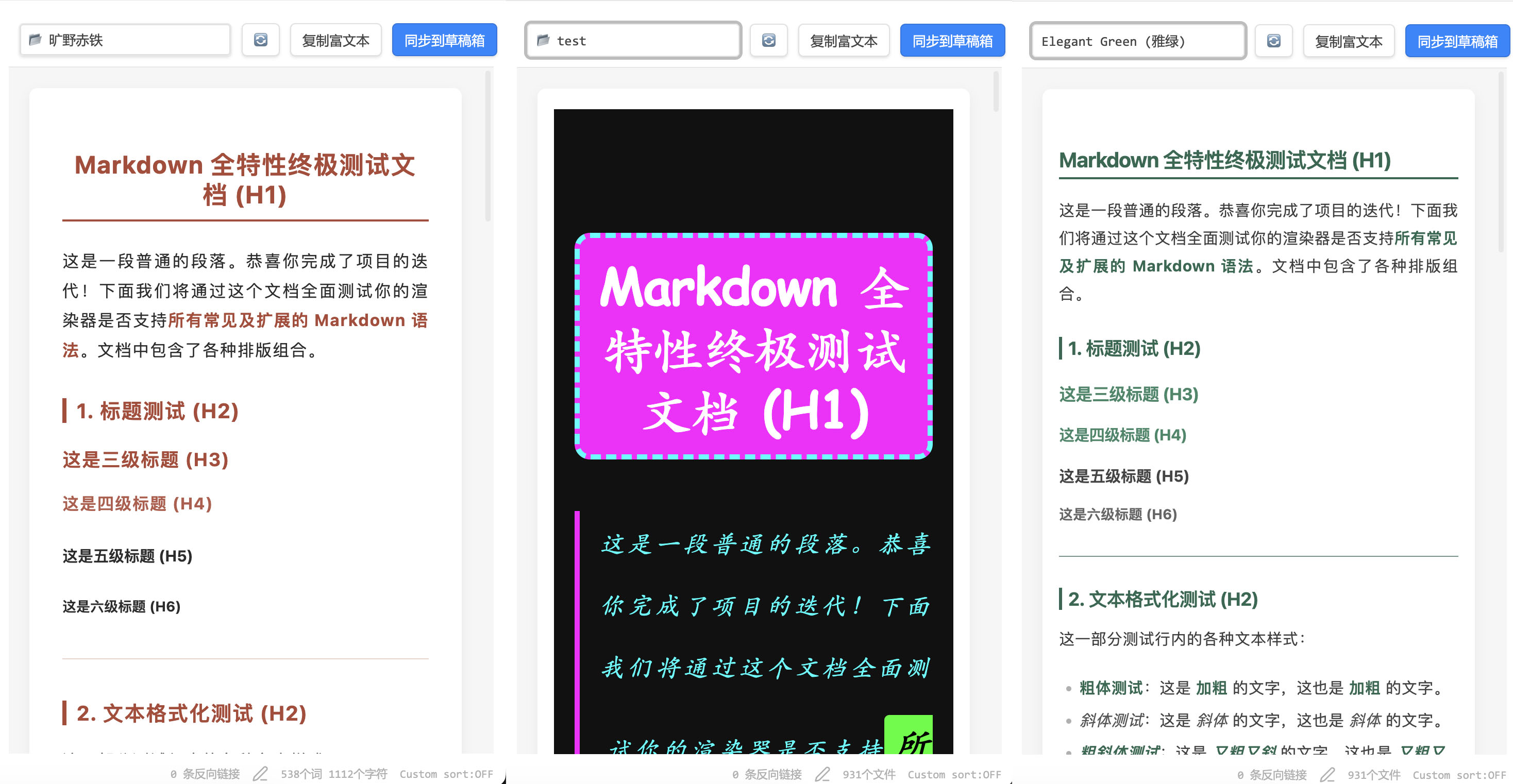Click 同步到草稿箱 in the 旷野赤铁 panel

445,40
